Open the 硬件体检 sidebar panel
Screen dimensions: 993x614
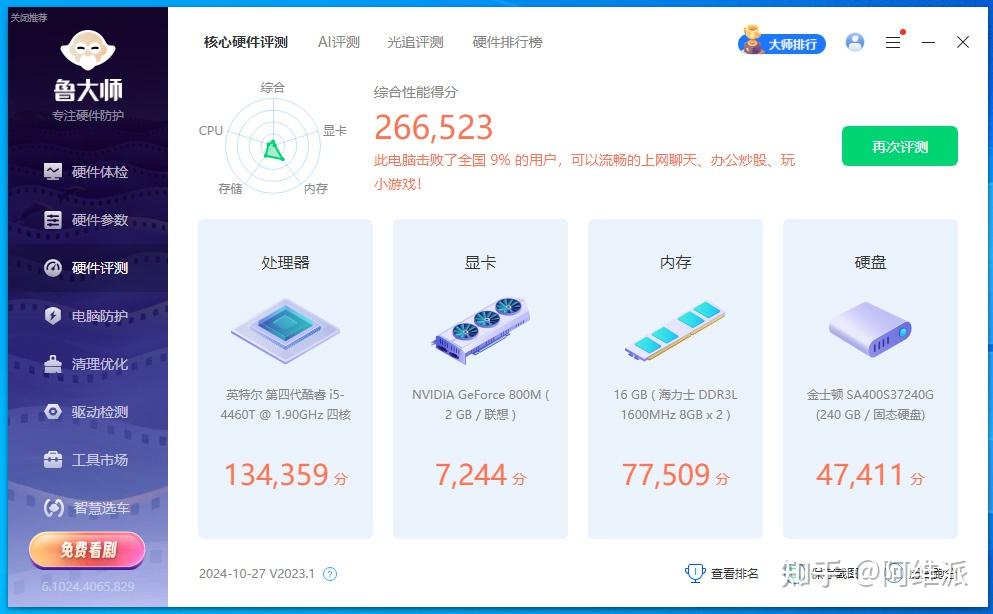pos(87,171)
